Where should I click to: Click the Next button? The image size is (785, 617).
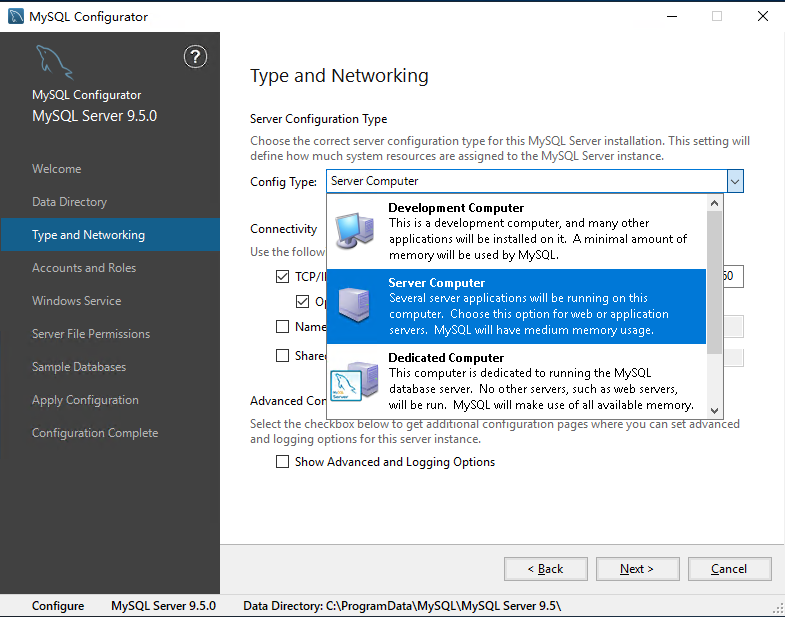click(637, 569)
